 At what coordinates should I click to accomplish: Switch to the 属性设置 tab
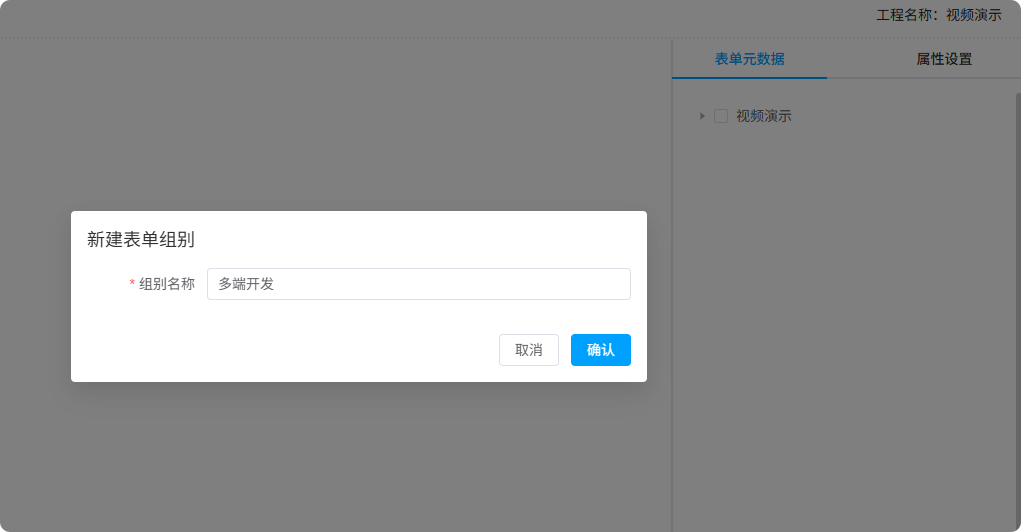943,59
